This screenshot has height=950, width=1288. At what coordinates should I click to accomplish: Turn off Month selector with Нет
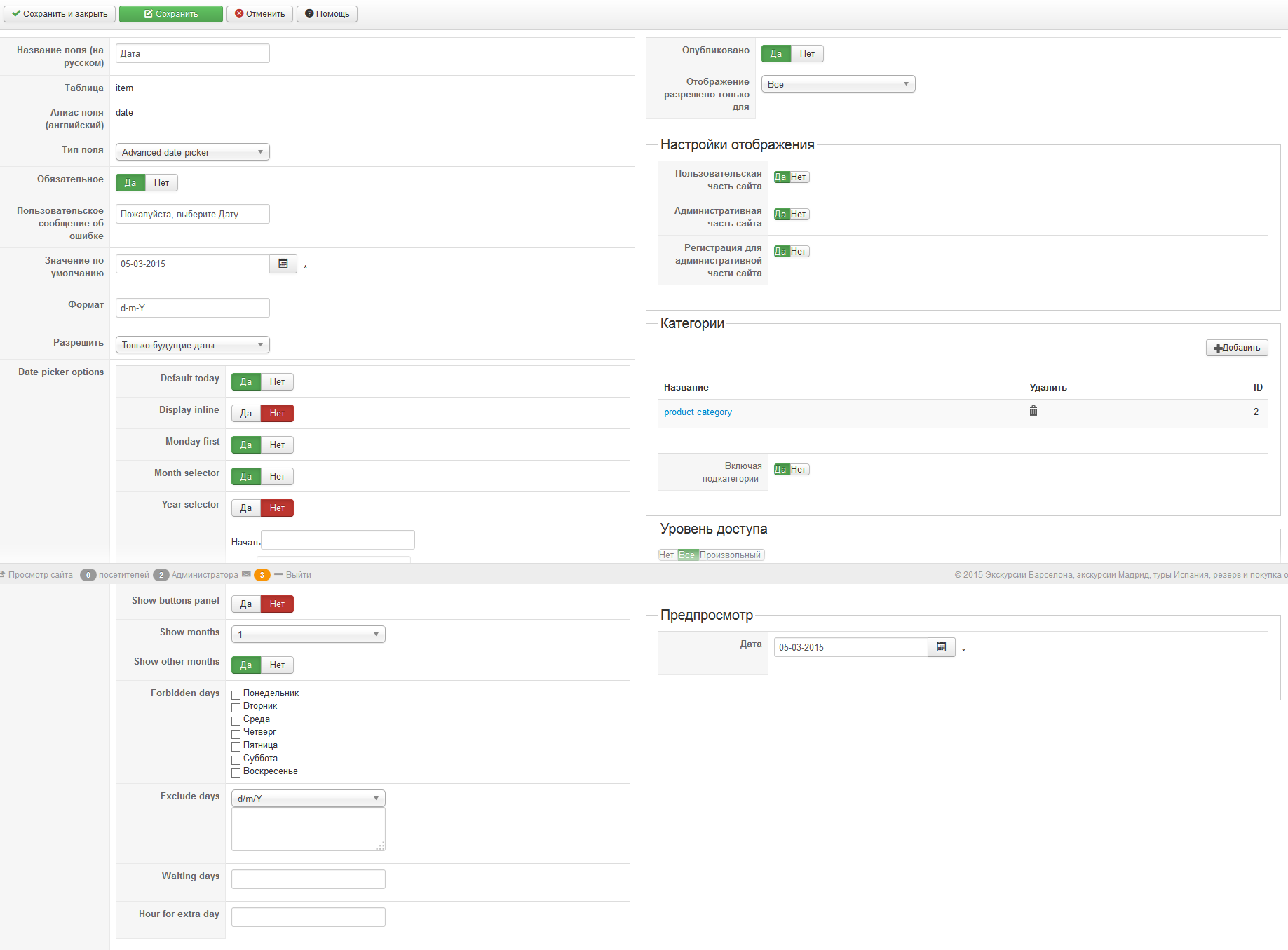pos(278,477)
